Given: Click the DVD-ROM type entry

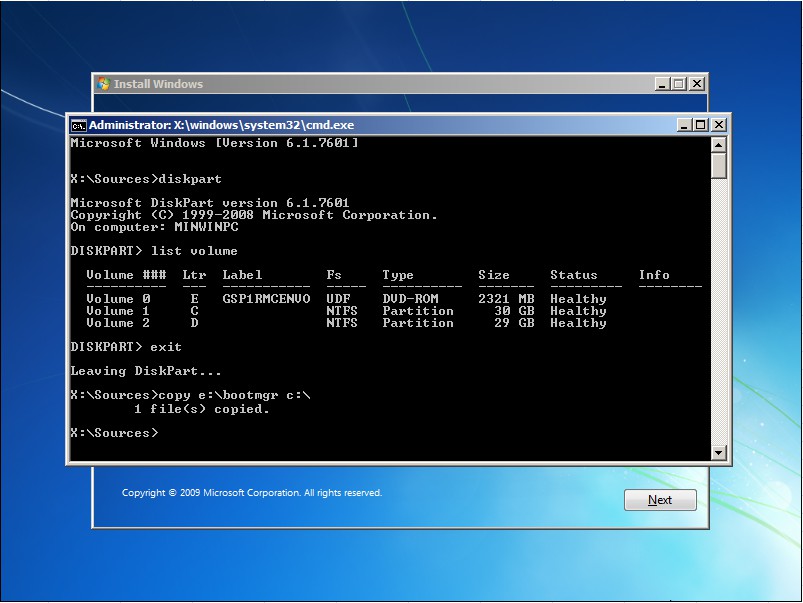Looking at the screenshot, I should pyautogui.click(x=410, y=299).
